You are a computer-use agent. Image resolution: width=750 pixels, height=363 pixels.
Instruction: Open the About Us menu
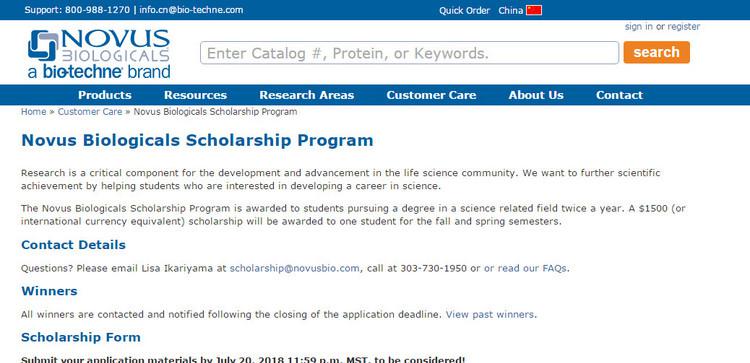point(536,95)
